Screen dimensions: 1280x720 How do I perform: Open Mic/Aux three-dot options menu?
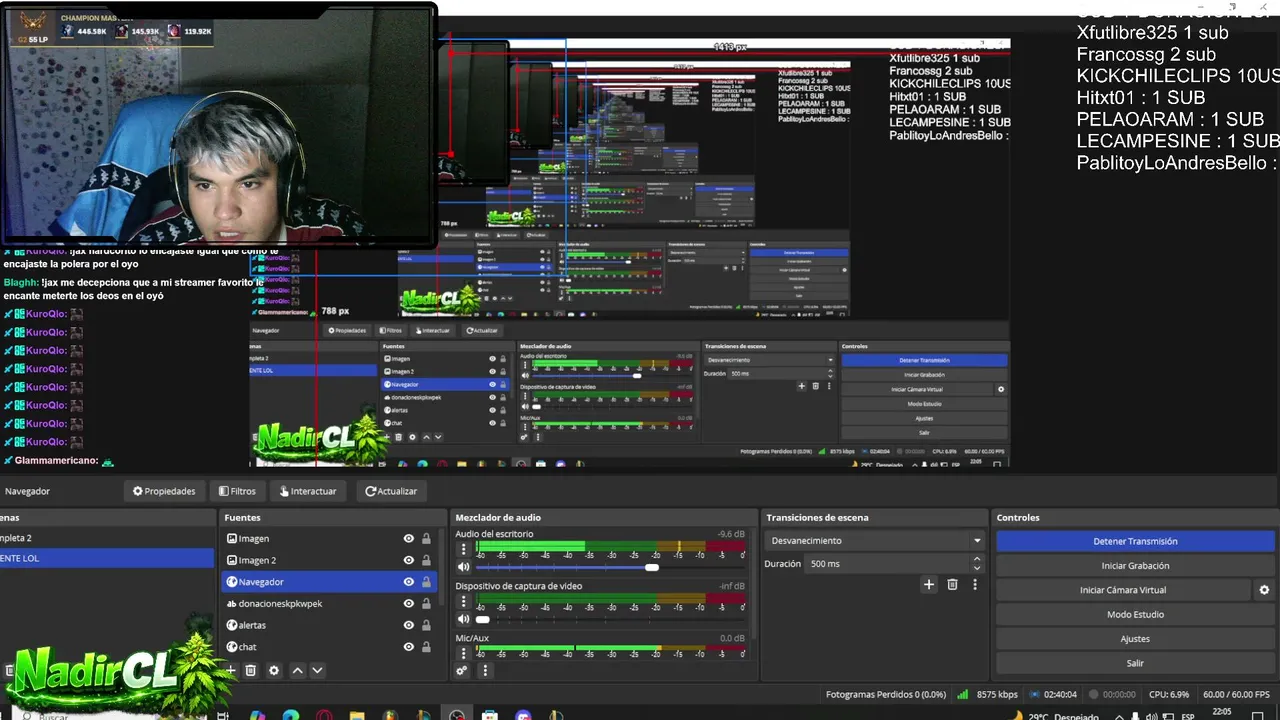(463, 653)
